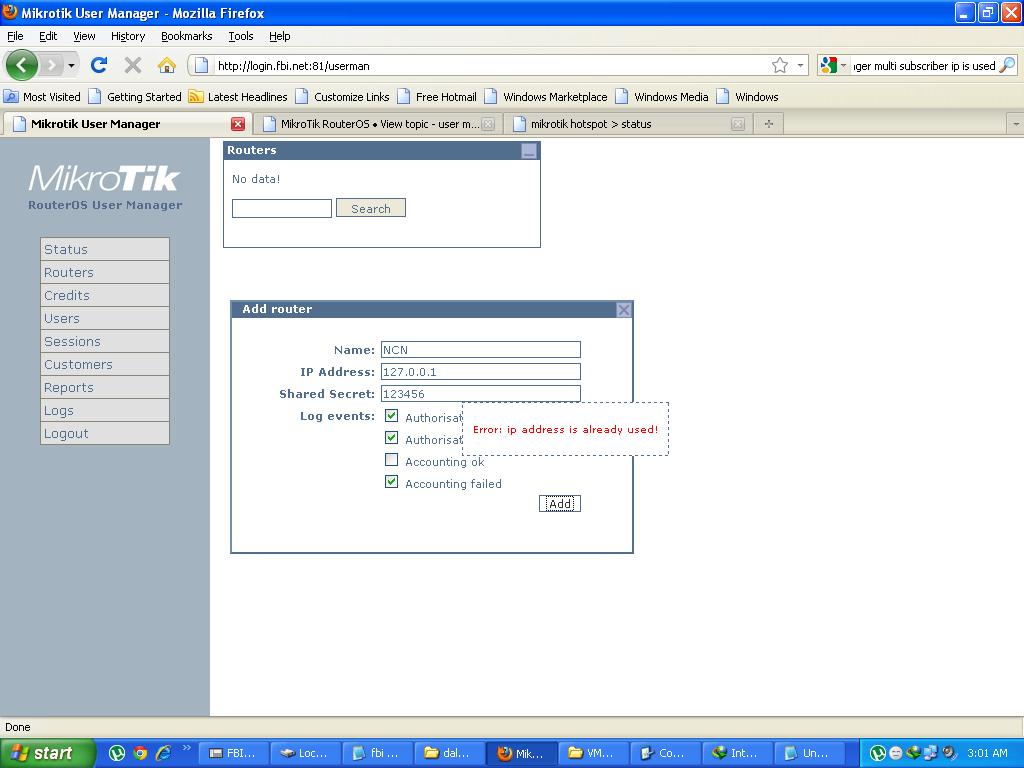Open the list all tabs dropdown

pos(1016,124)
